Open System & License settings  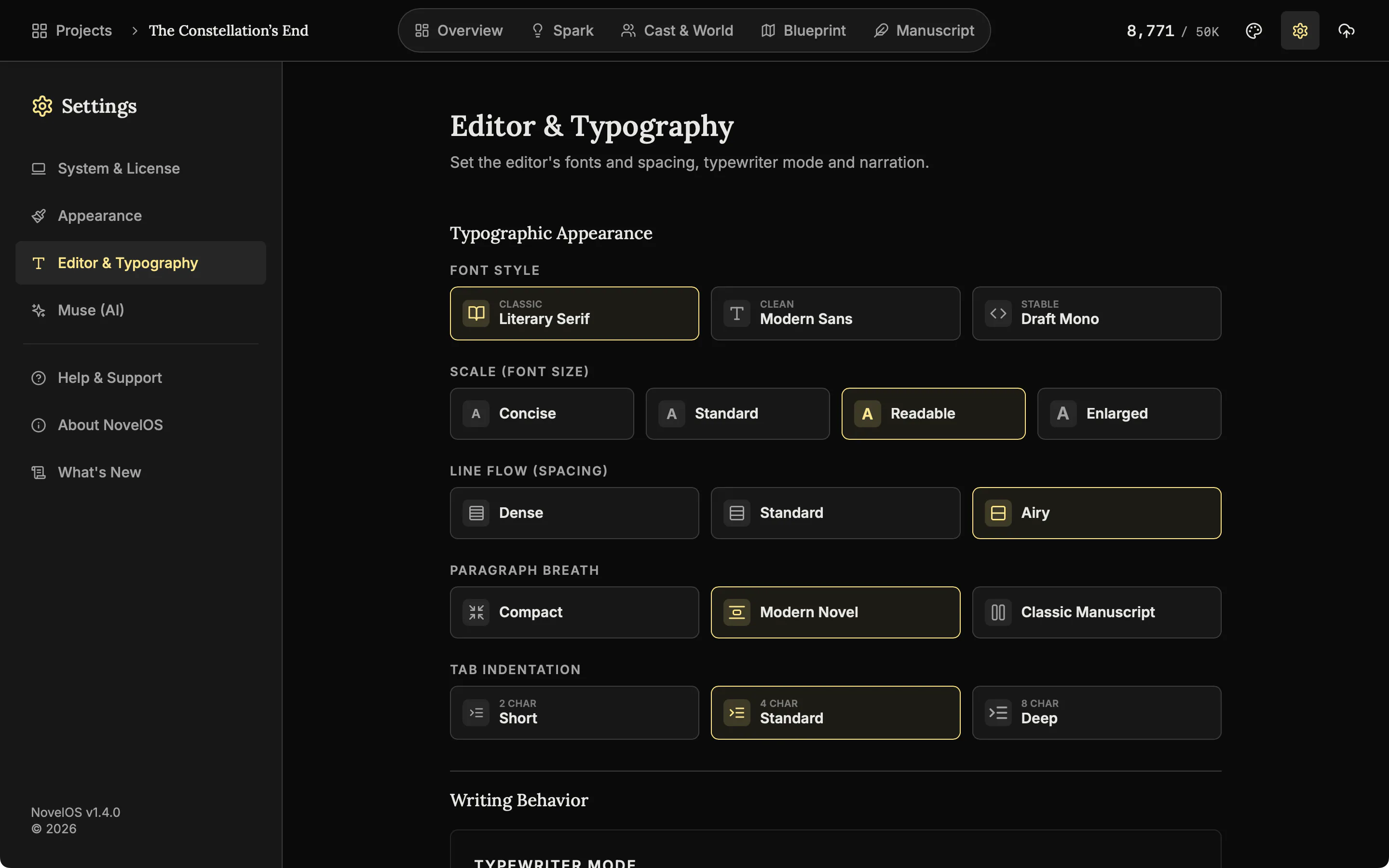(x=141, y=168)
